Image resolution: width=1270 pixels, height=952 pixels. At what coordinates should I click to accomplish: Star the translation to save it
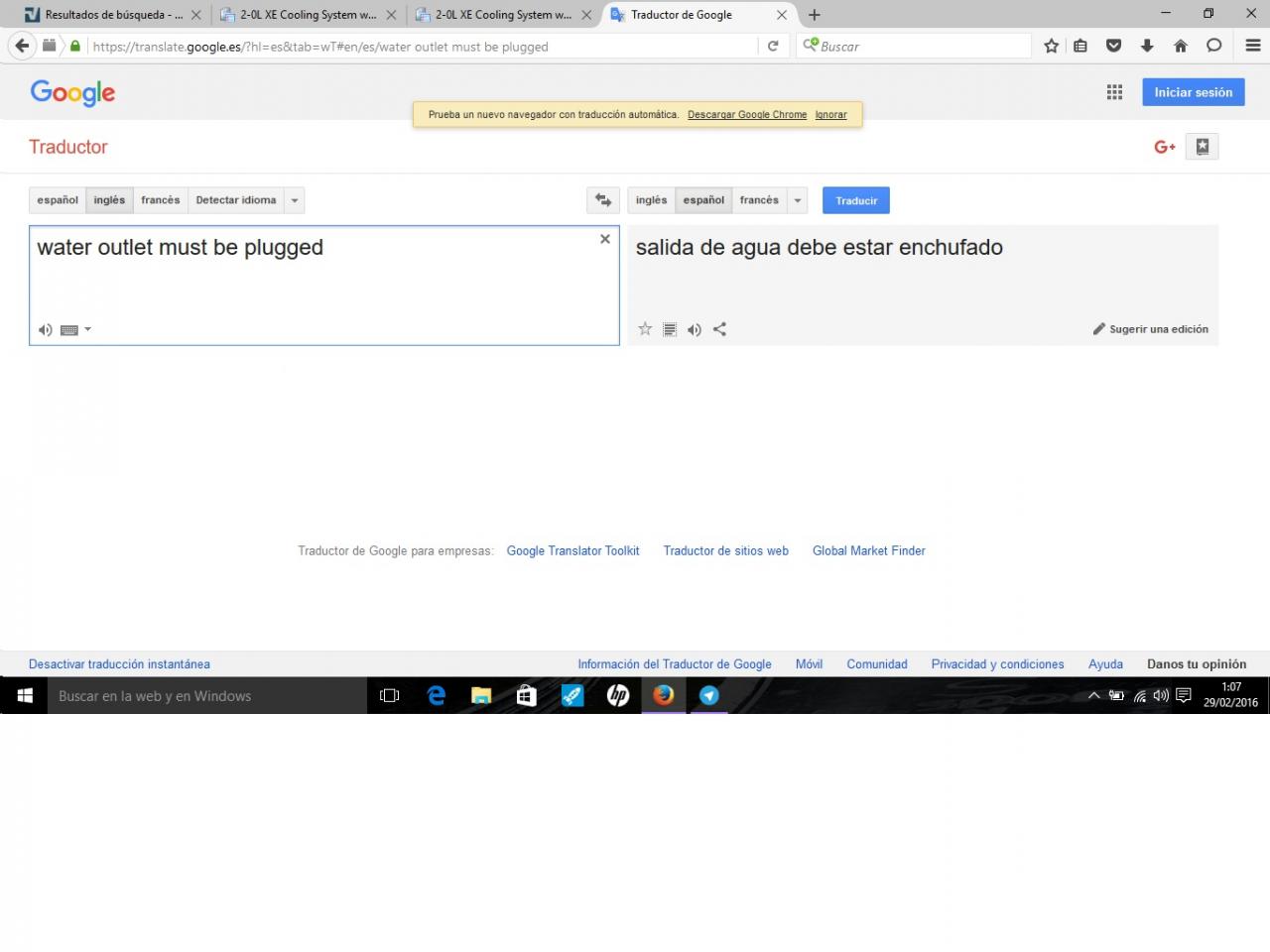(x=645, y=329)
